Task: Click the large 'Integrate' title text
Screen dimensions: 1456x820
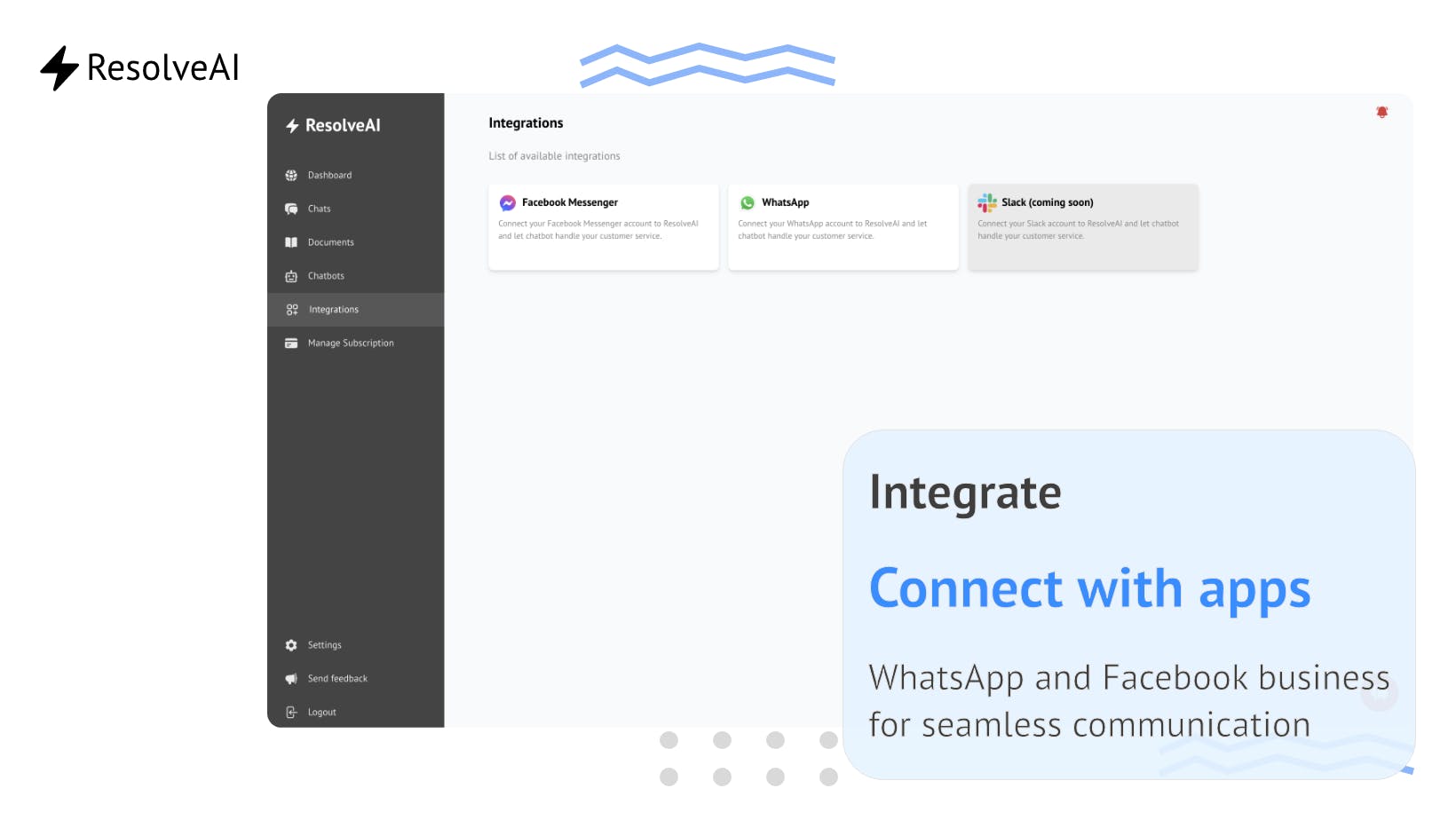Action: click(965, 493)
